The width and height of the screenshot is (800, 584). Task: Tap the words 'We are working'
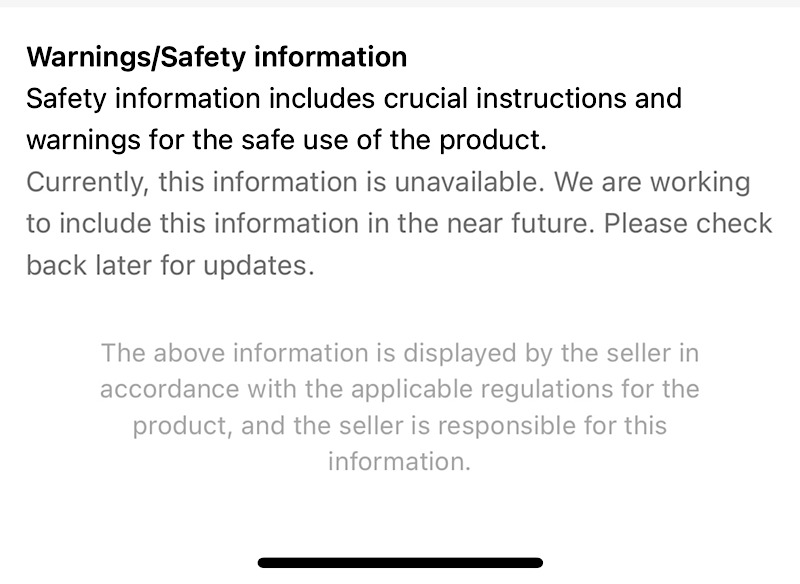(x=652, y=182)
